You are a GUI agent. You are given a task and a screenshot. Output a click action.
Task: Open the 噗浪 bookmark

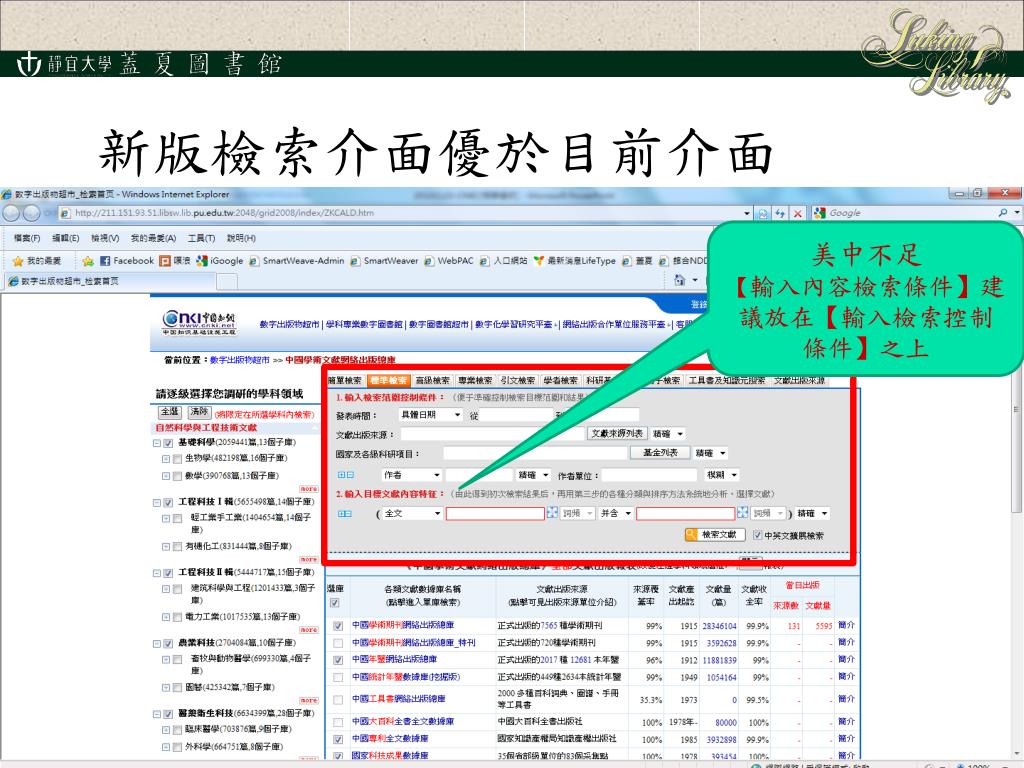pyautogui.click(x=176, y=261)
